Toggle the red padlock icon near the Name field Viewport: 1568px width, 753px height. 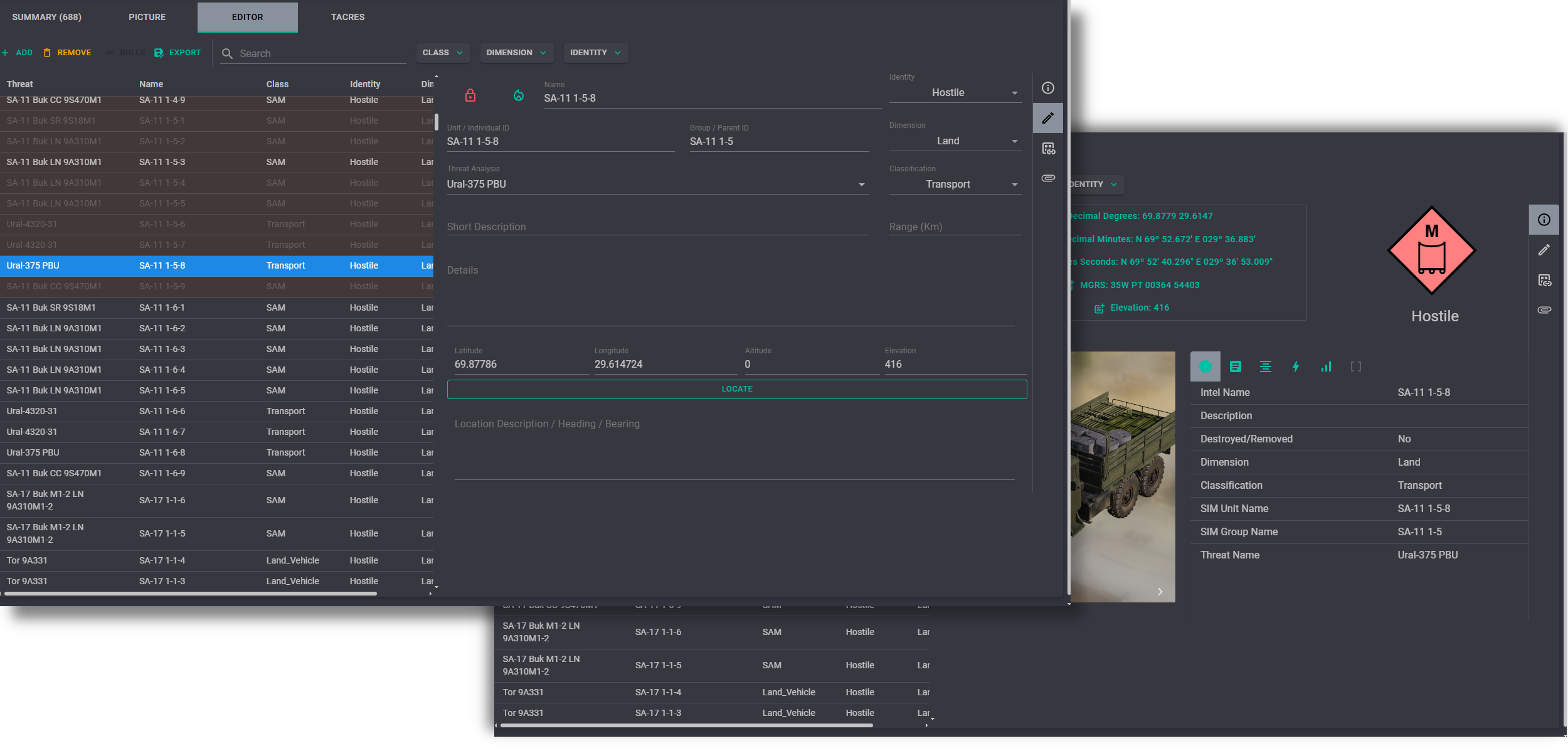[470, 95]
